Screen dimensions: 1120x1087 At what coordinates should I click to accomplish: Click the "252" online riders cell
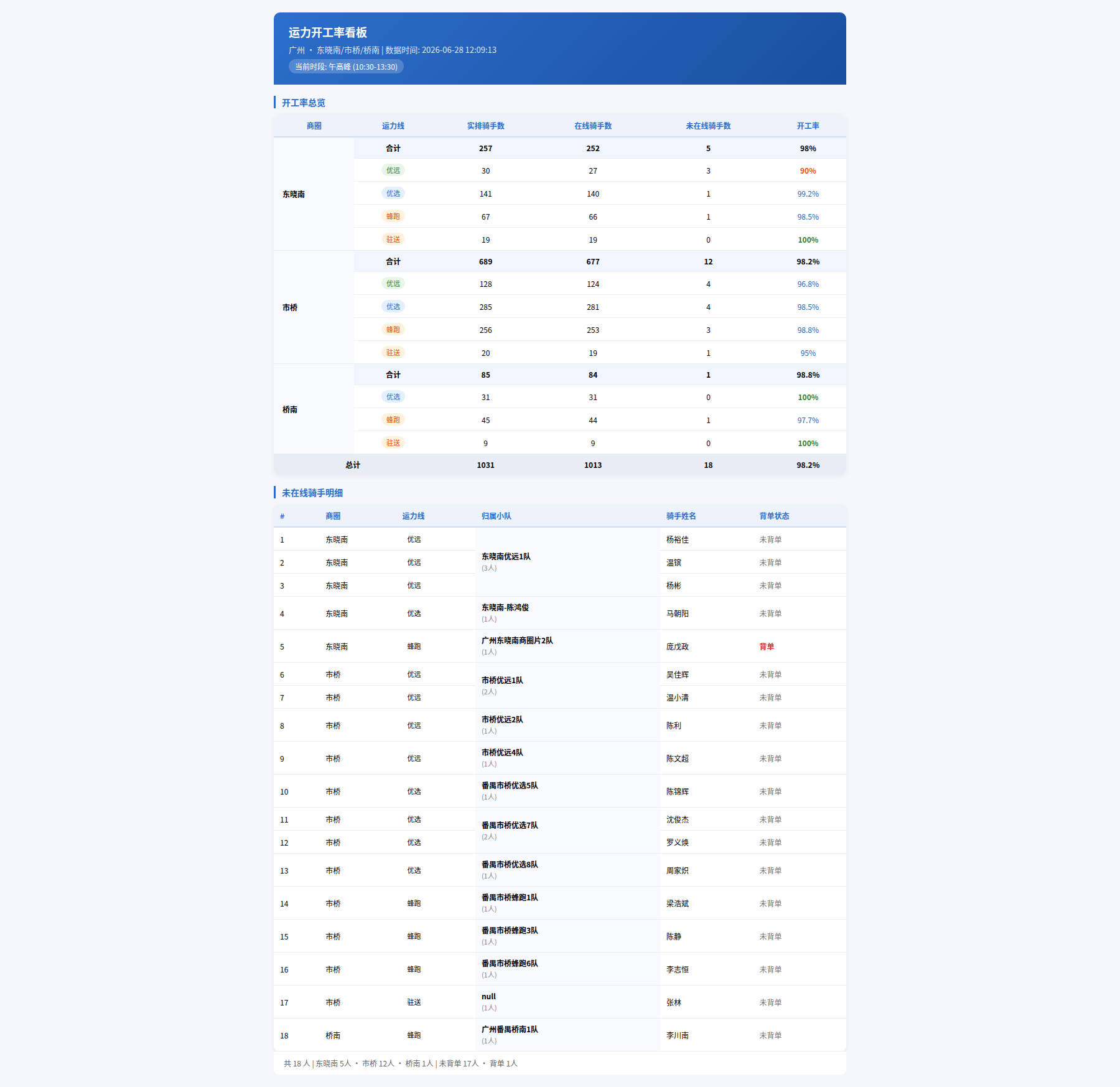tap(593, 149)
